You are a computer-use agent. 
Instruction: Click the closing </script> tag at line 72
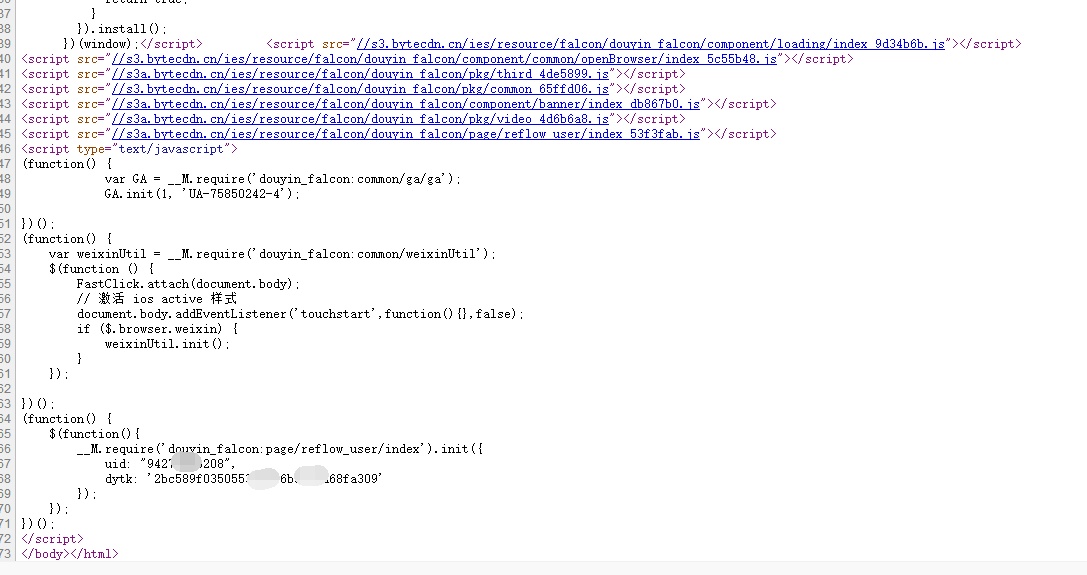pyautogui.click(x=53, y=539)
